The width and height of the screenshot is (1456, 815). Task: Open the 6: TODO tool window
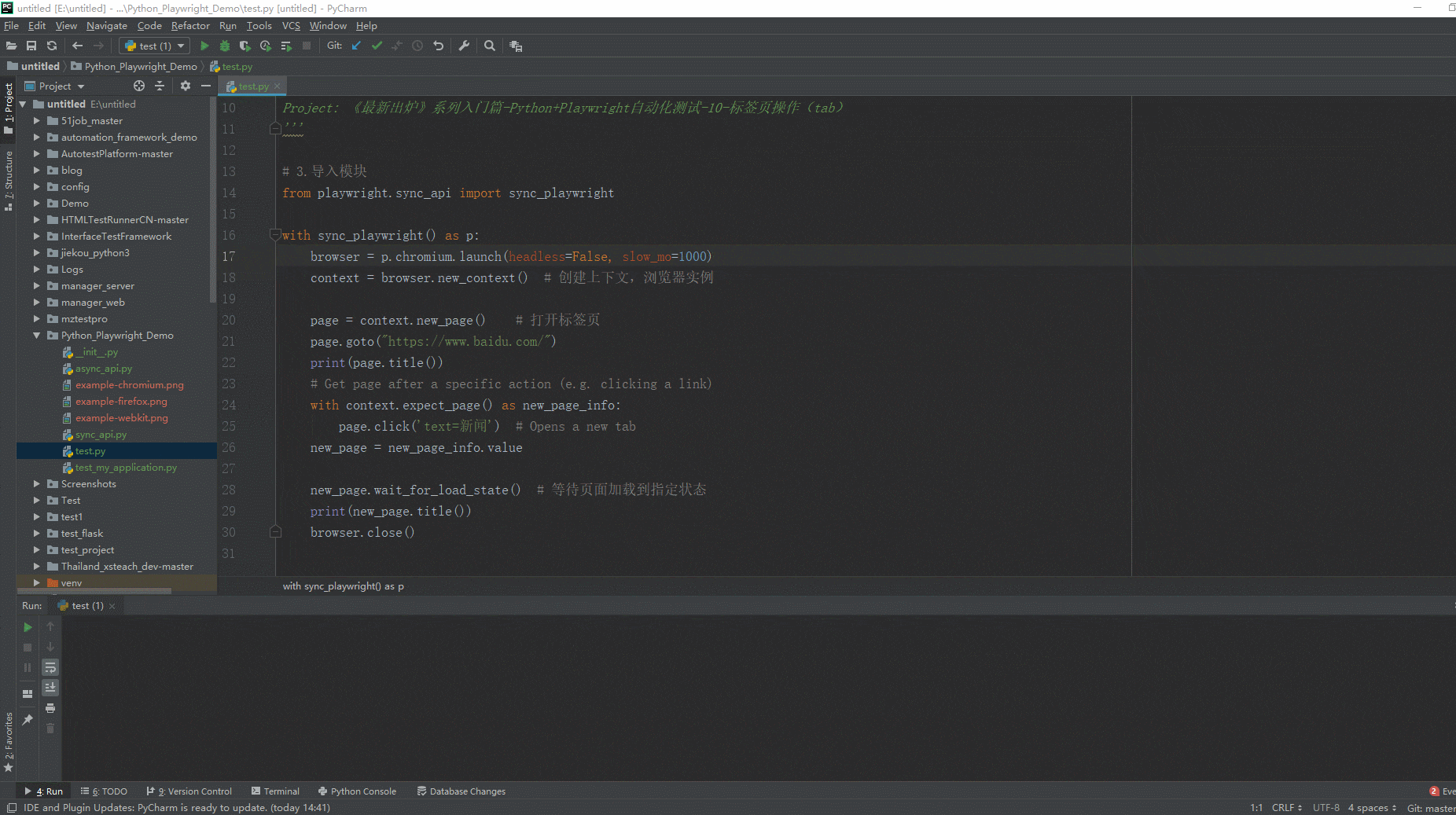click(x=104, y=791)
